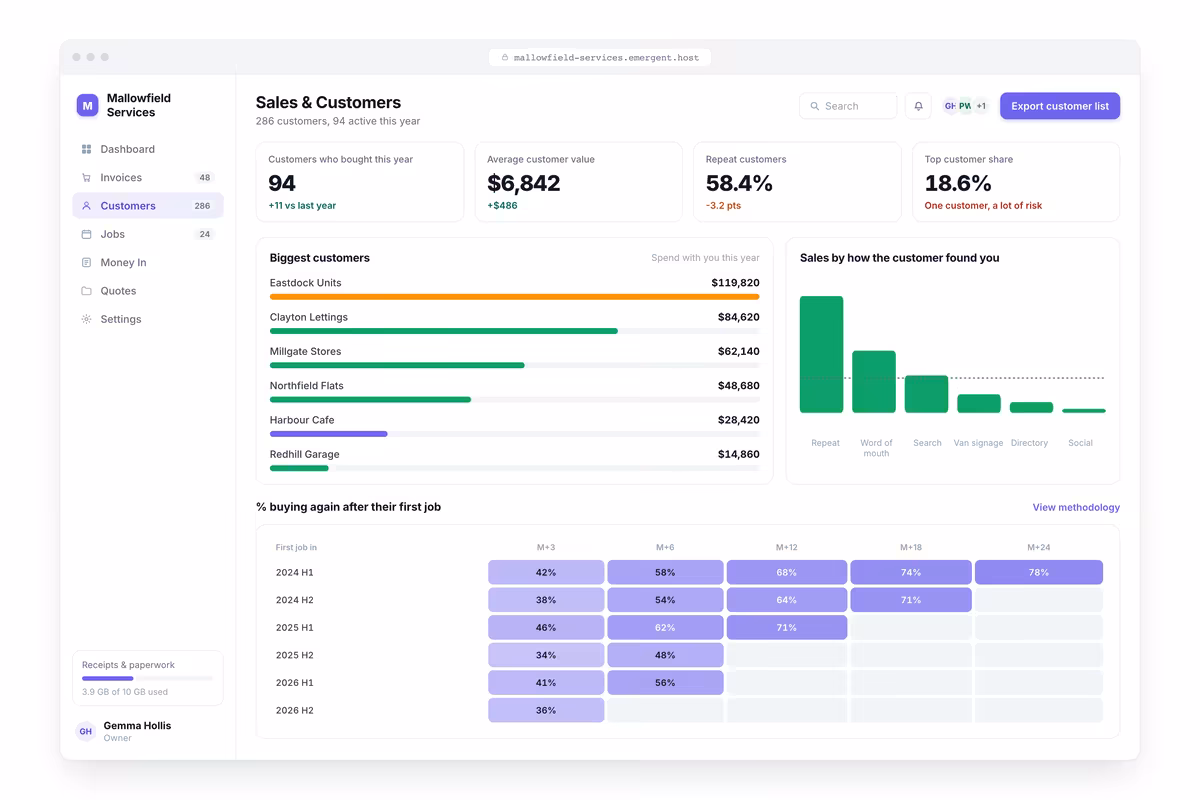
Task: Open the Repeat customers card
Action: [797, 182]
